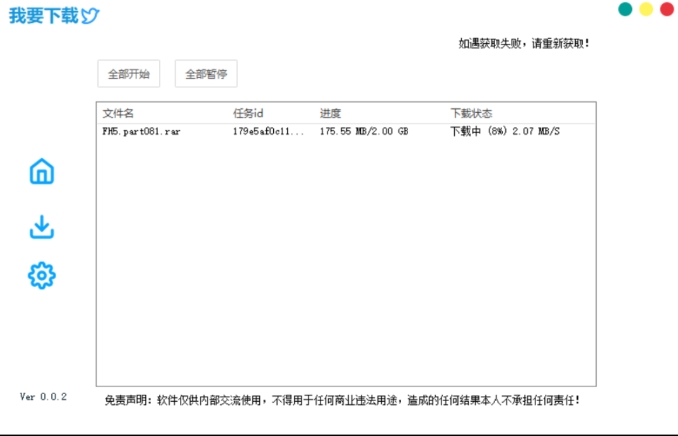Select the FH5.part081.rar file row
678x436 pixels.
(x=141, y=131)
